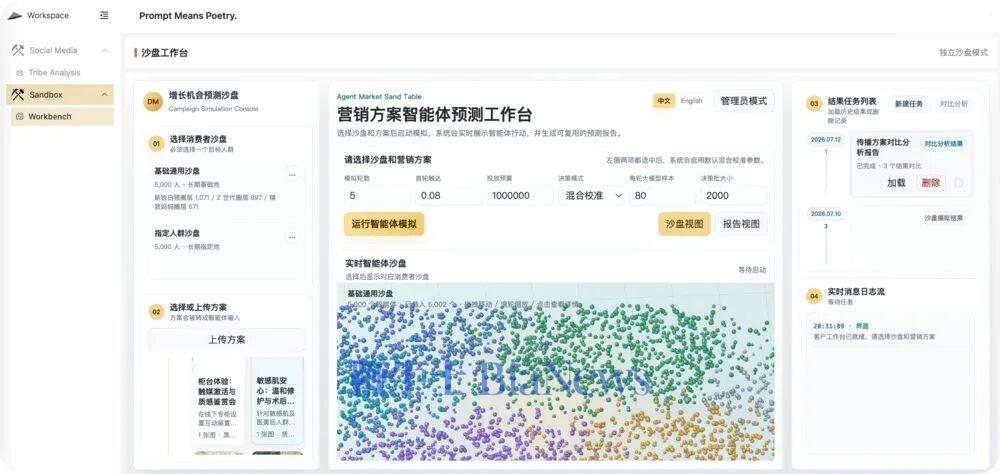
Task: Click the 2026.07.12 timeline date
Action: click(x=826, y=139)
